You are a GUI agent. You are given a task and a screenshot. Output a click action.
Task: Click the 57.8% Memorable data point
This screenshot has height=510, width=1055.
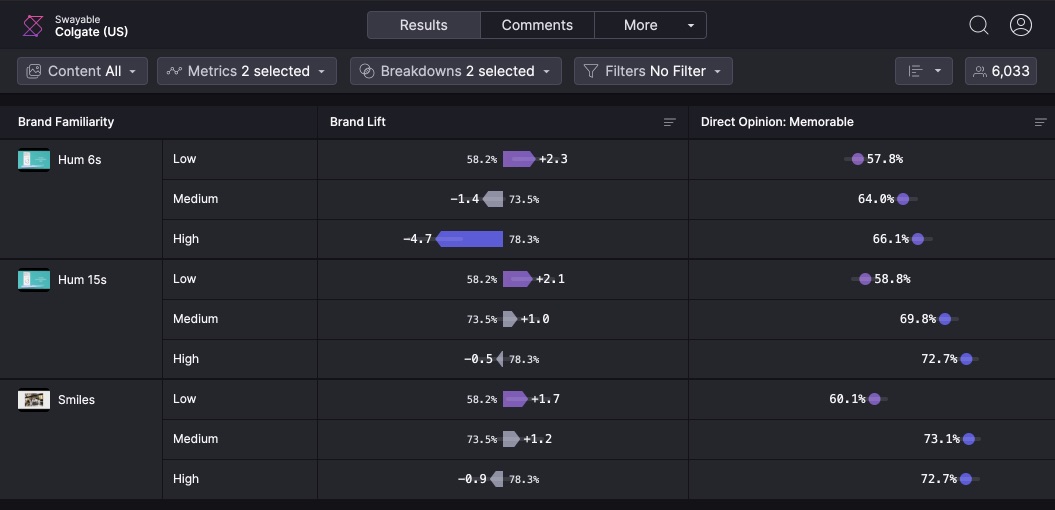tap(858, 159)
